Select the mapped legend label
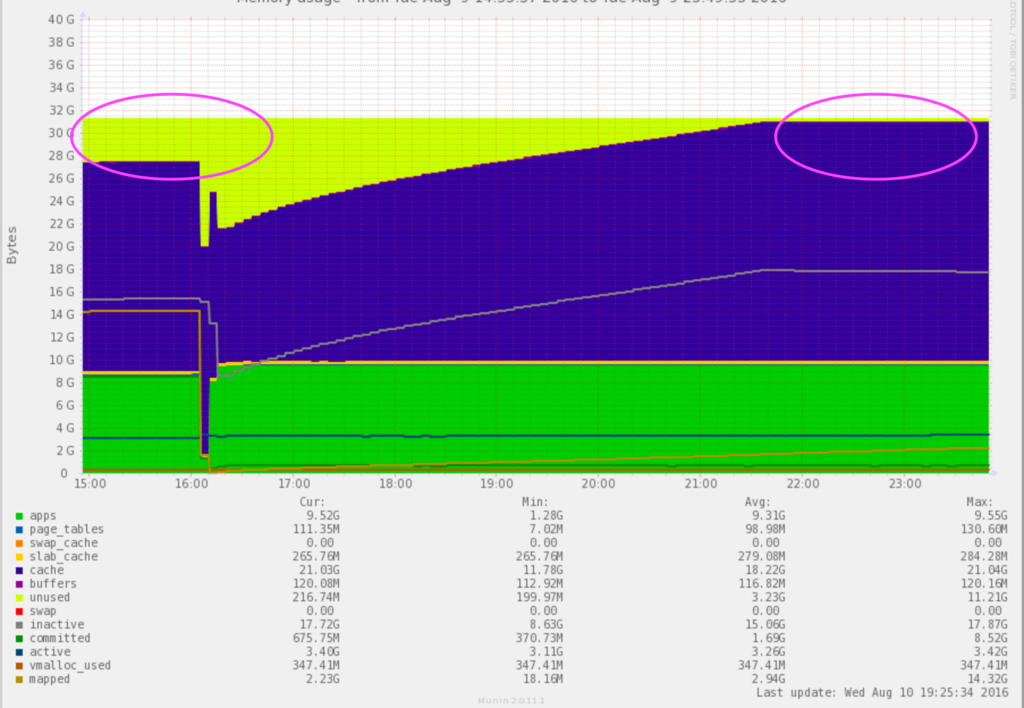The width and height of the screenshot is (1024, 708). [50, 680]
